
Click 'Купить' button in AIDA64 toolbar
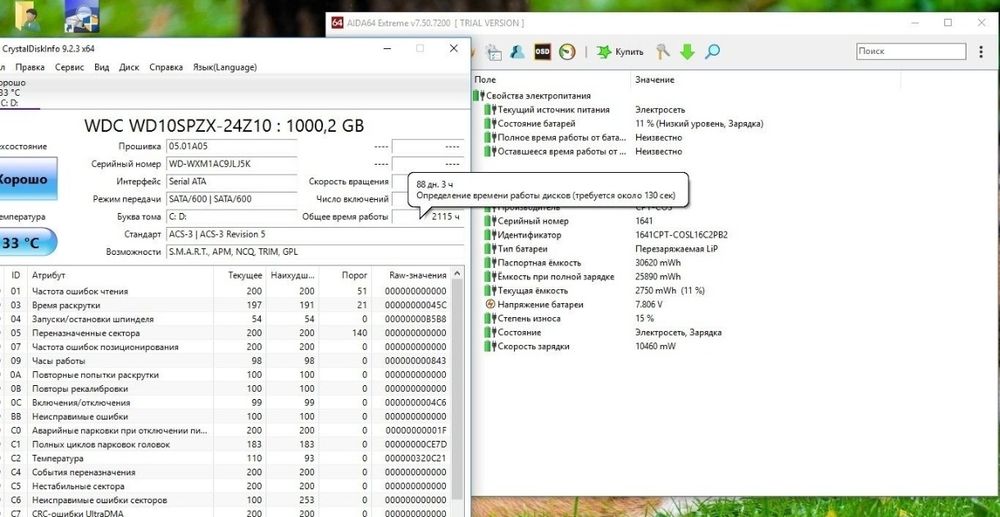click(621, 52)
